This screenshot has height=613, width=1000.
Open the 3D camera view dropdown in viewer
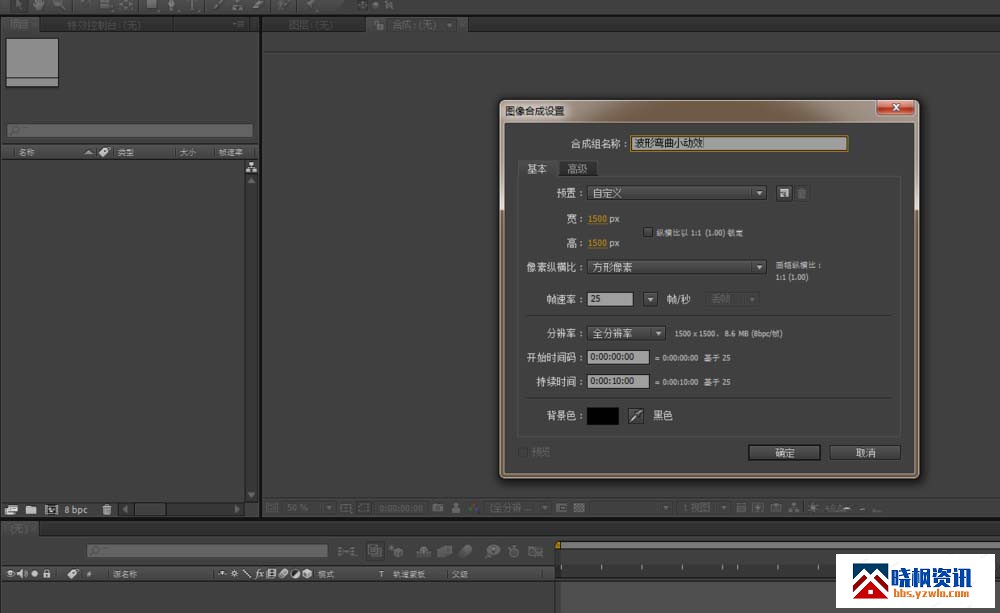click(x=631, y=508)
